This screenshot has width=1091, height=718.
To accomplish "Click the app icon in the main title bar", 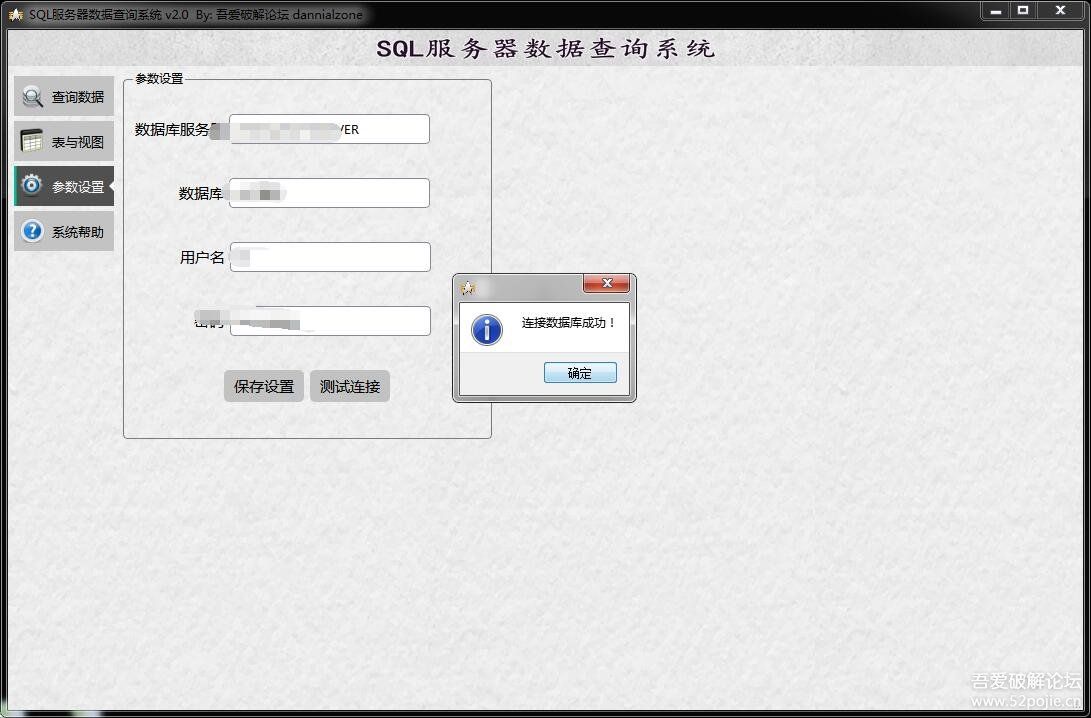I will [15, 15].
